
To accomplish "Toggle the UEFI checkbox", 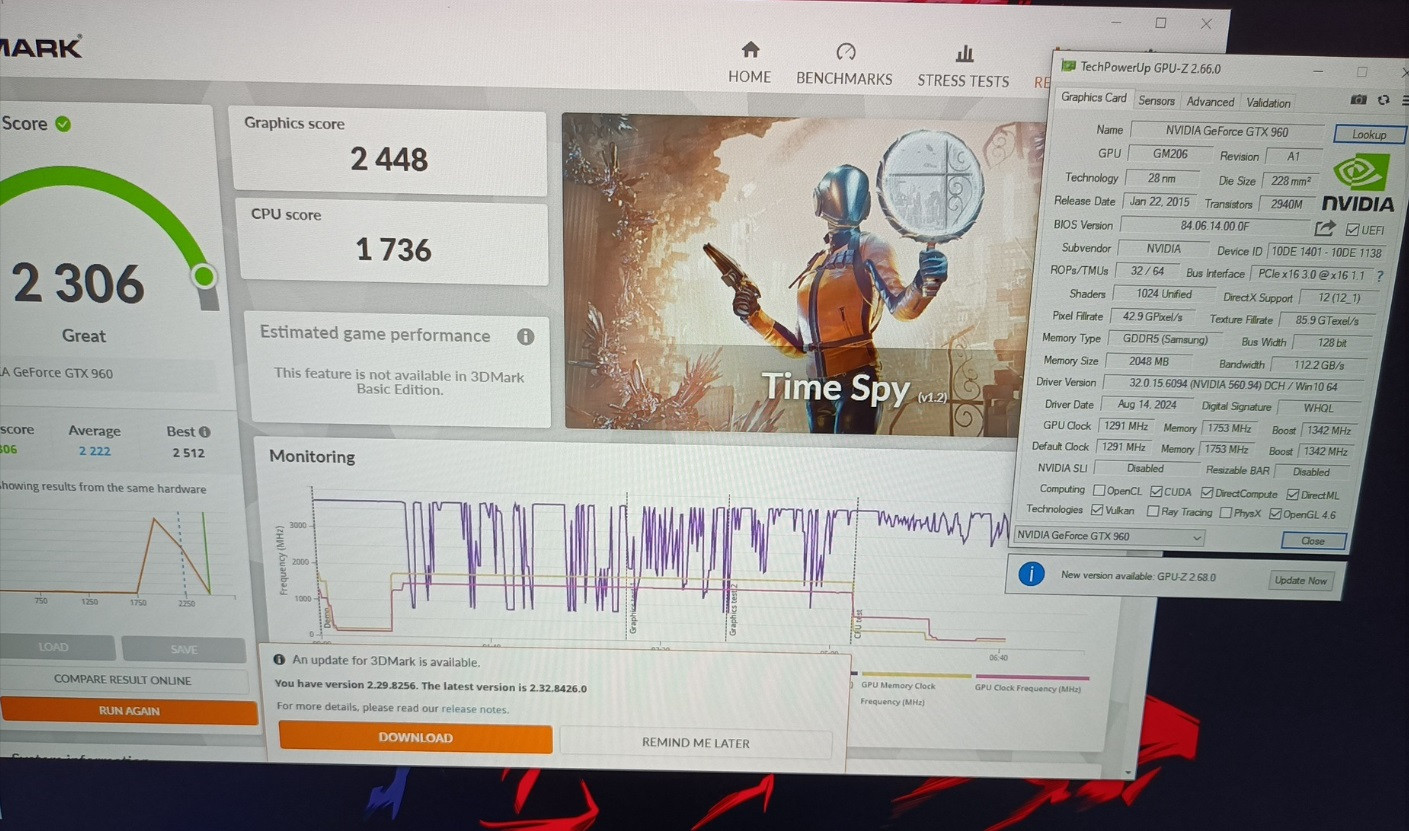I will [x=1352, y=230].
